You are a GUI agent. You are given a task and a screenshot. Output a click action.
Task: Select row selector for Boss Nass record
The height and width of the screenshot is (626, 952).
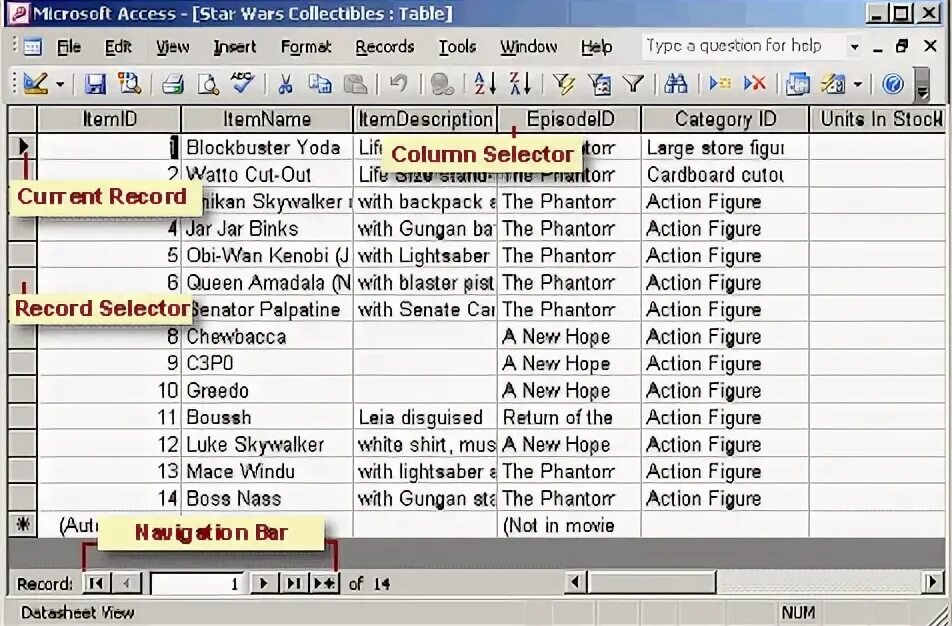pos(22,498)
